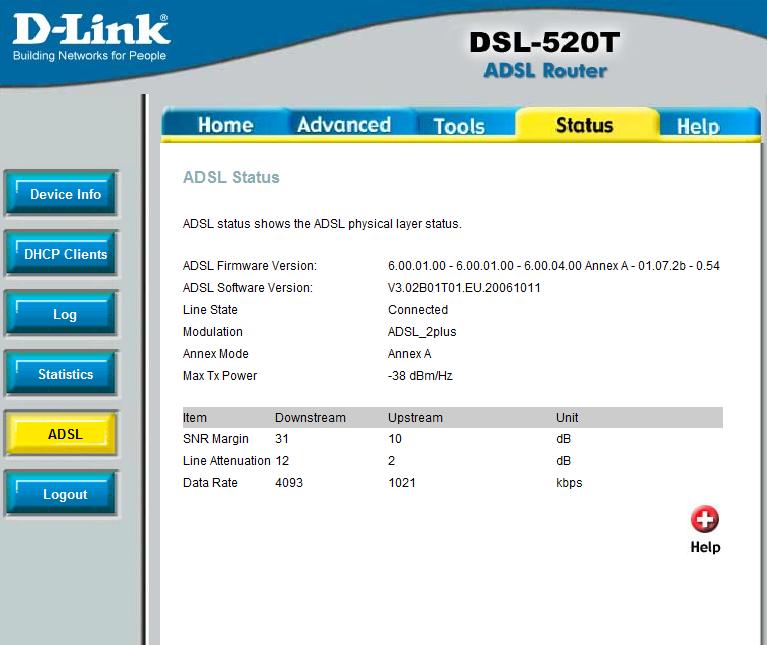Click Line Attenuation upstream value 2

391,461
